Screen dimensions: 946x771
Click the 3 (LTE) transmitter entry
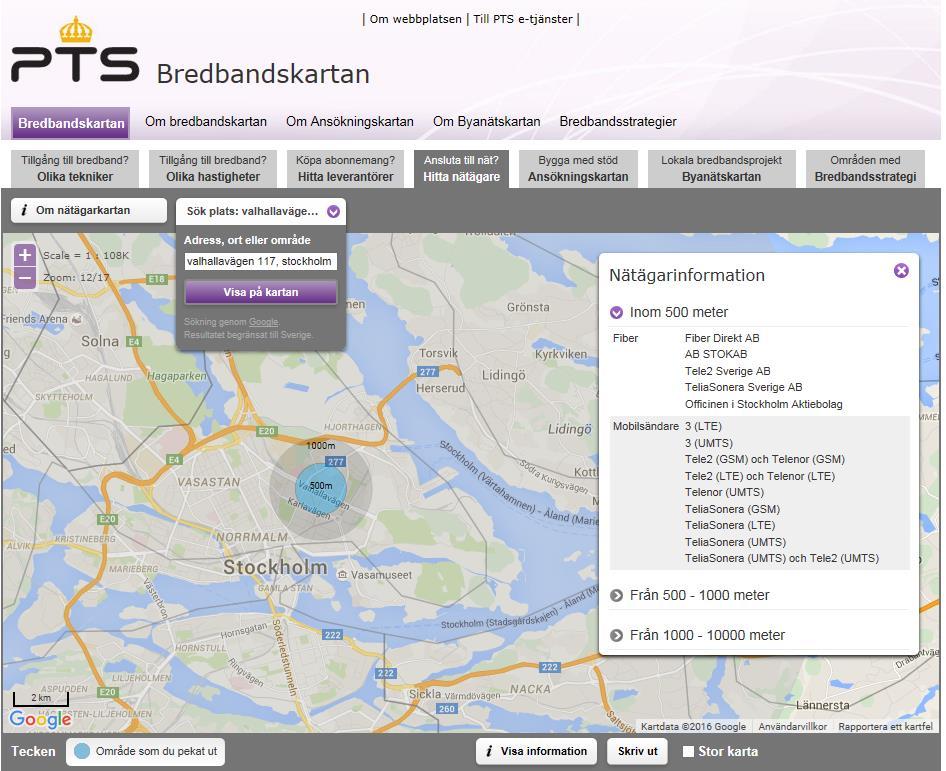click(703, 426)
